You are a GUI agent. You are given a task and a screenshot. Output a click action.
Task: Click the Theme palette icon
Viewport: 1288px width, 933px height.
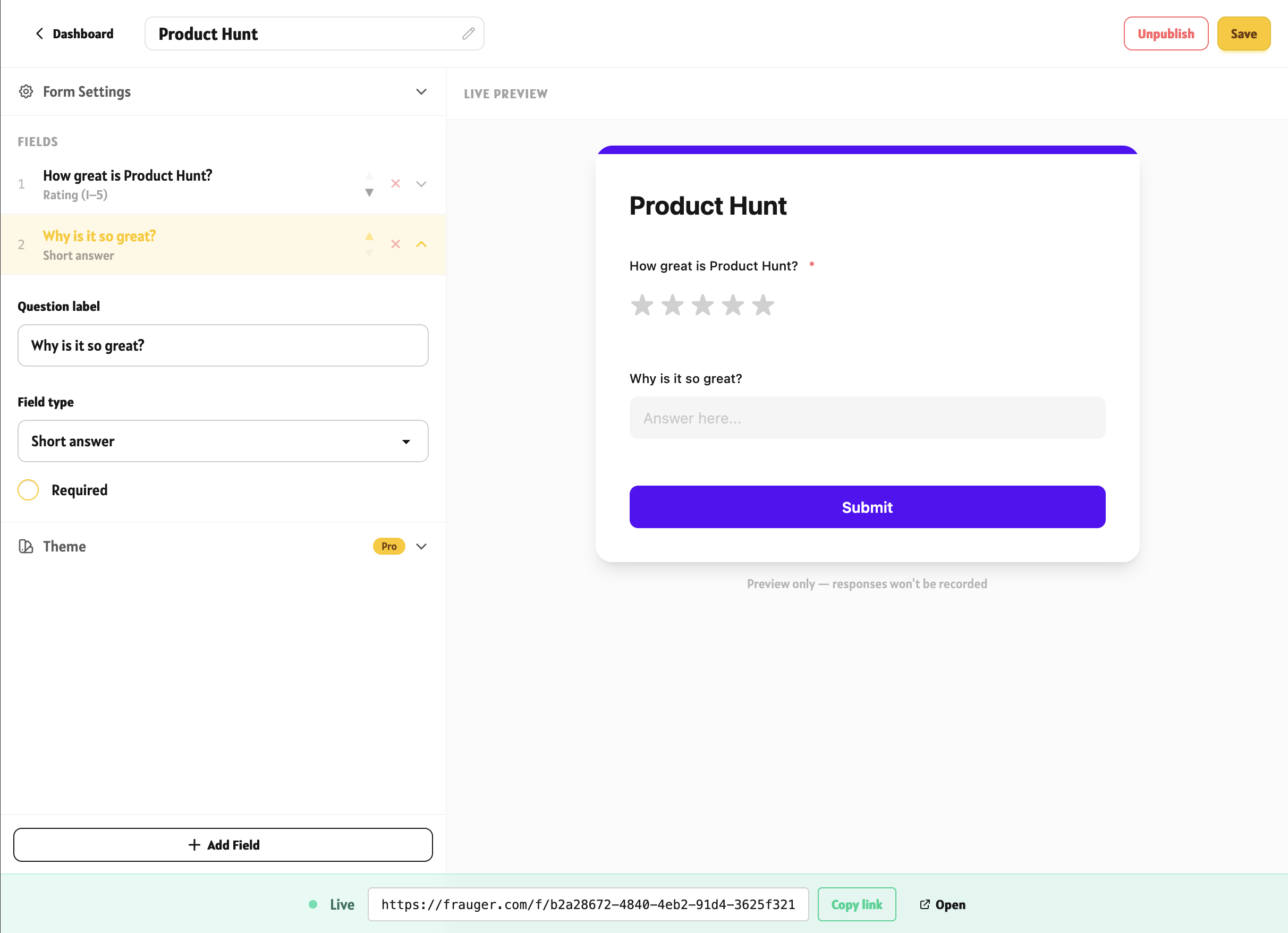click(x=26, y=546)
